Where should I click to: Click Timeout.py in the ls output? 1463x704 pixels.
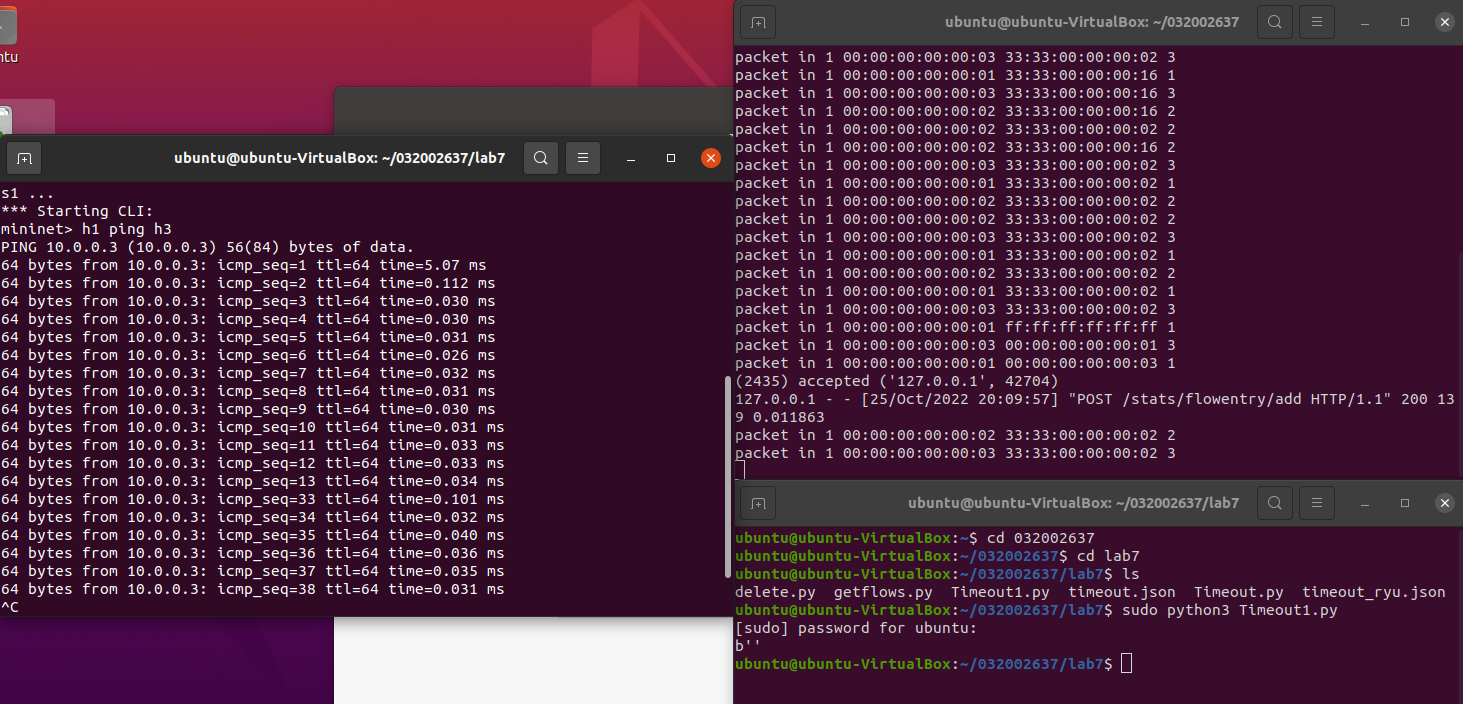tap(1239, 592)
